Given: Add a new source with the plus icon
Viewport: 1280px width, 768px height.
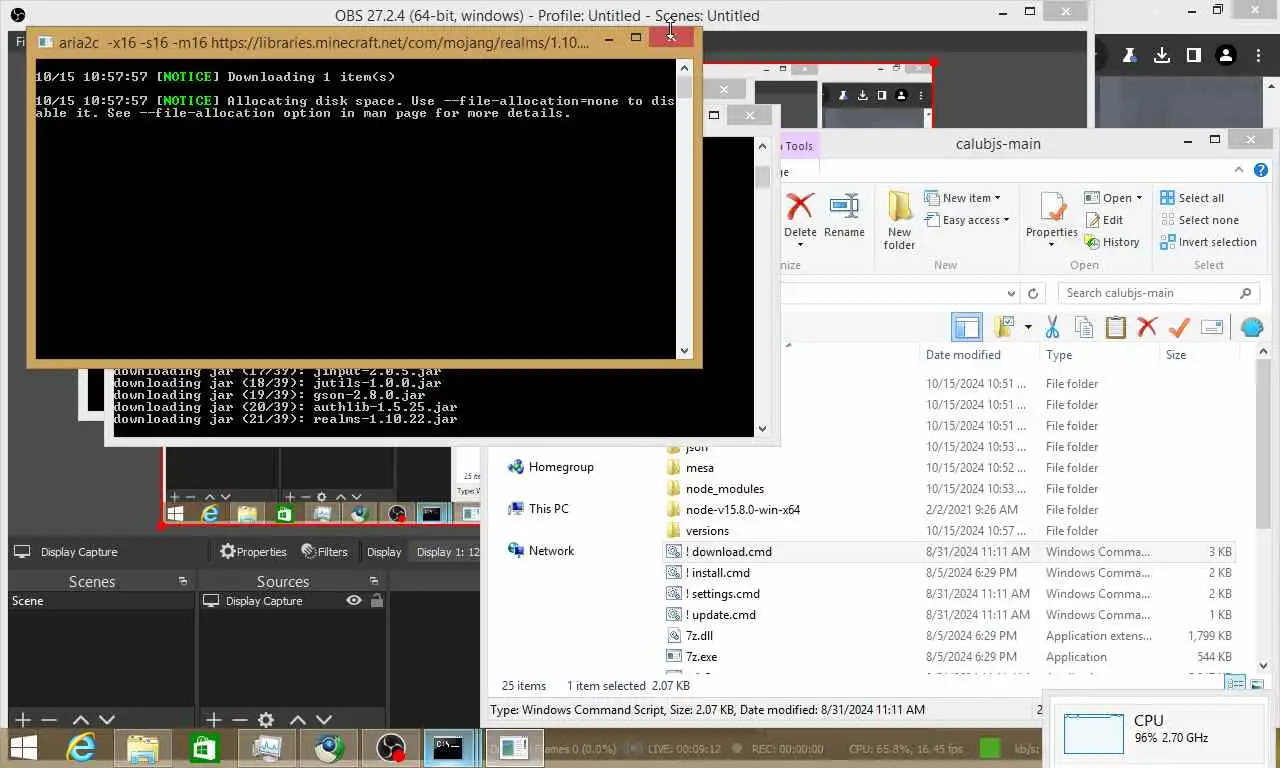Looking at the screenshot, I should 213,720.
